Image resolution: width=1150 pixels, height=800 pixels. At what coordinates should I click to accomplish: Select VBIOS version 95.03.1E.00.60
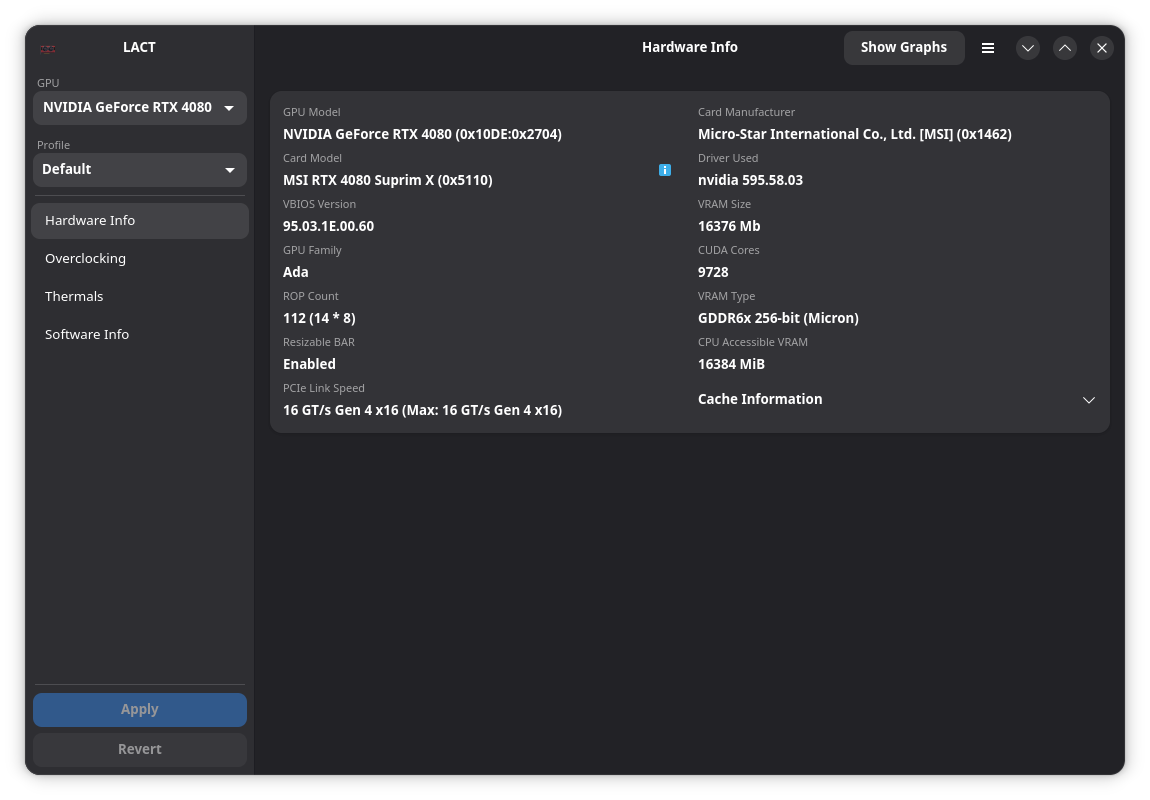coord(329,227)
